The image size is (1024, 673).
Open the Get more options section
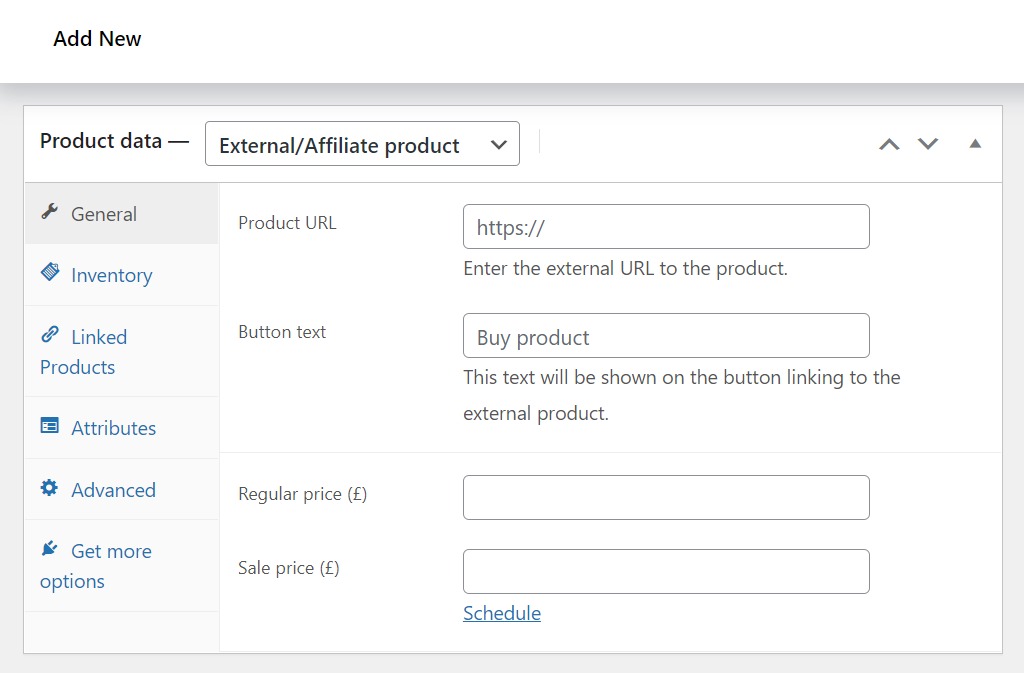pyautogui.click(x=95, y=565)
